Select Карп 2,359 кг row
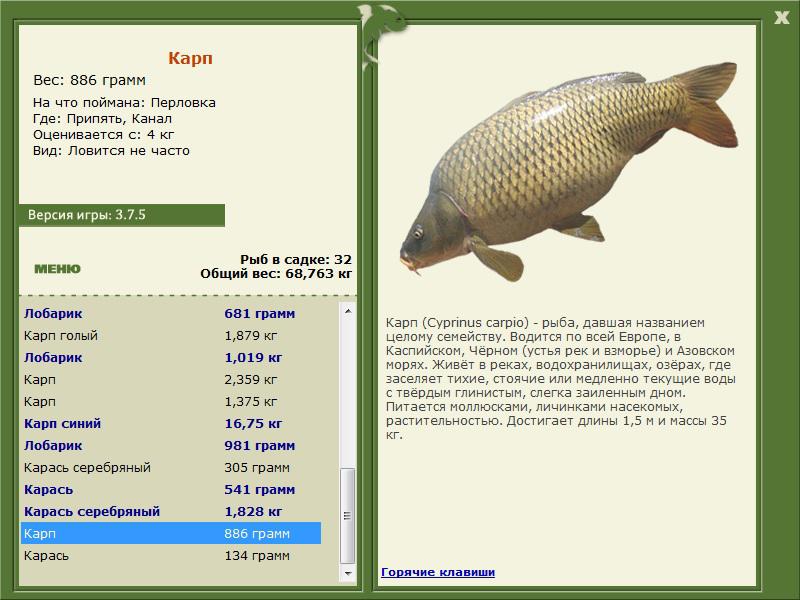800x600 pixels. (x=171, y=379)
